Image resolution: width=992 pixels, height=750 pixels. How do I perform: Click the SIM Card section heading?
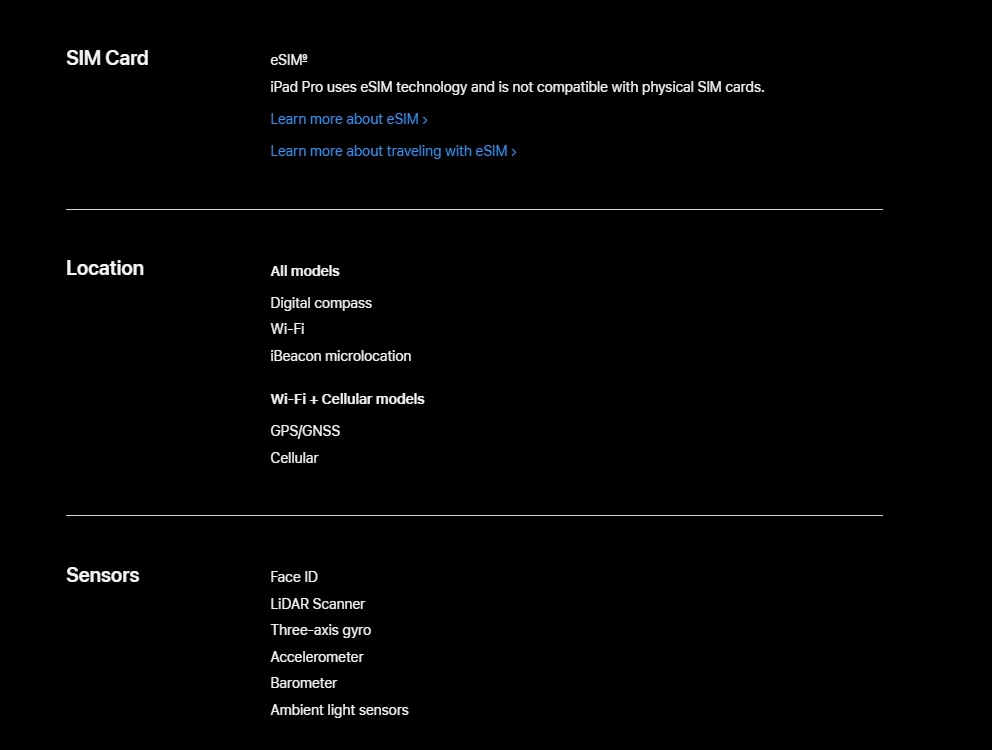[x=107, y=58]
